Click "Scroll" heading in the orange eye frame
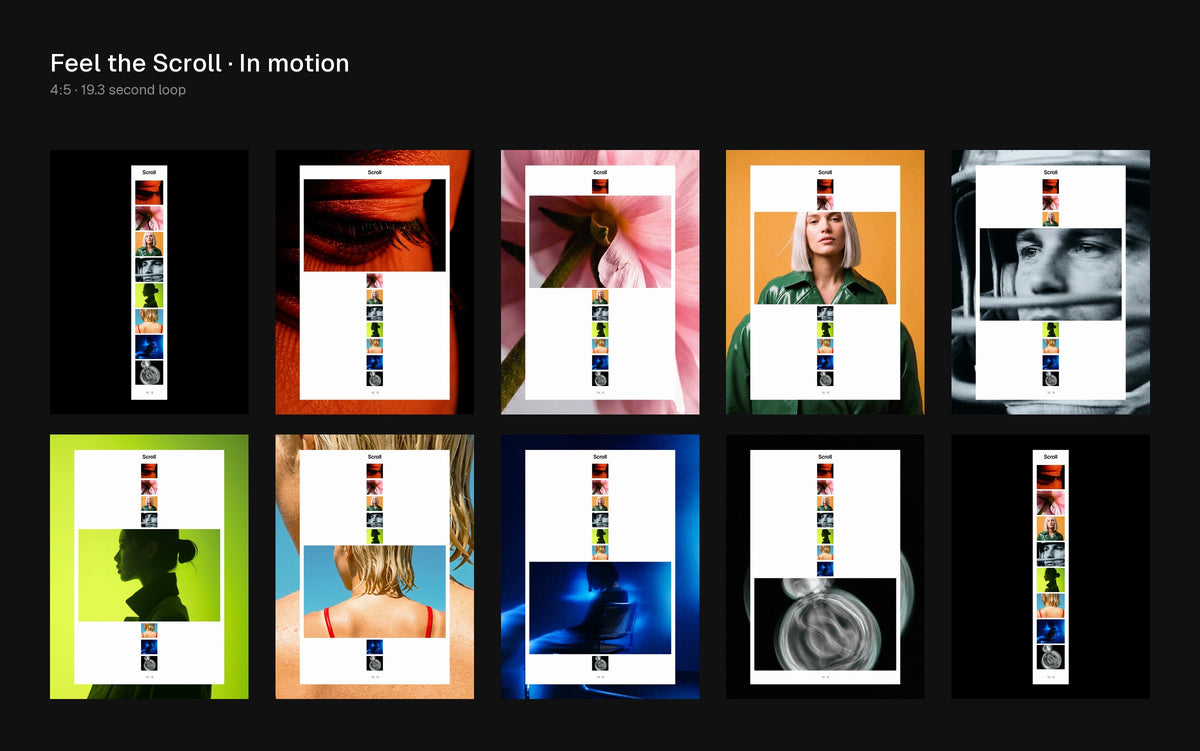The width and height of the screenshot is (1200, 751). [375, 172]
